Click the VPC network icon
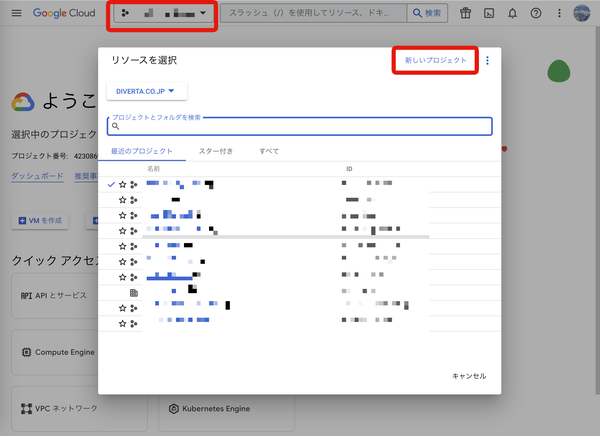The height and width of the screenshot is (436, 600). [26, 408]
